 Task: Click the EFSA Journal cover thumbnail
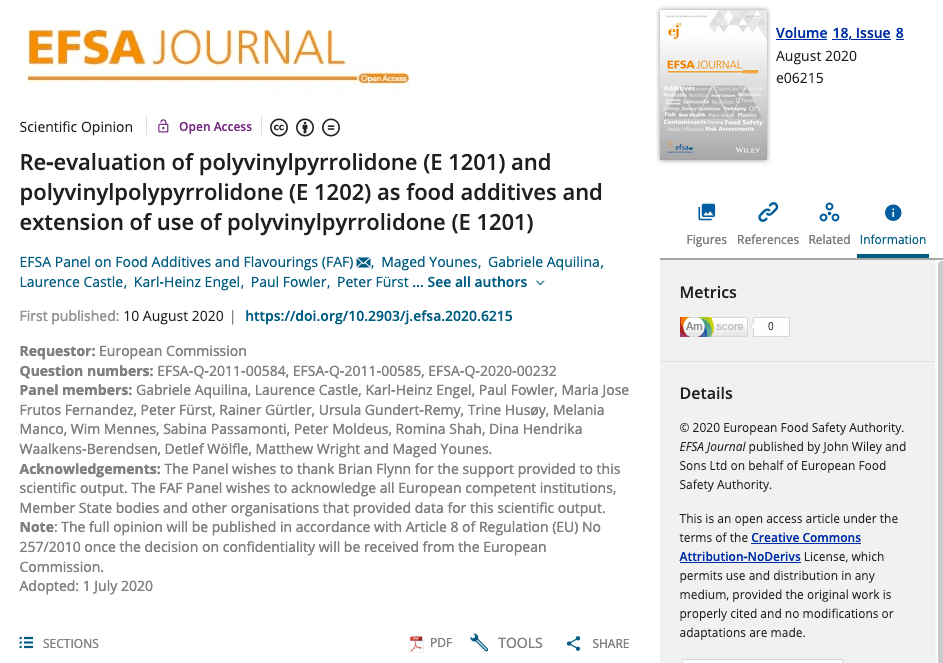coord(713,84)
